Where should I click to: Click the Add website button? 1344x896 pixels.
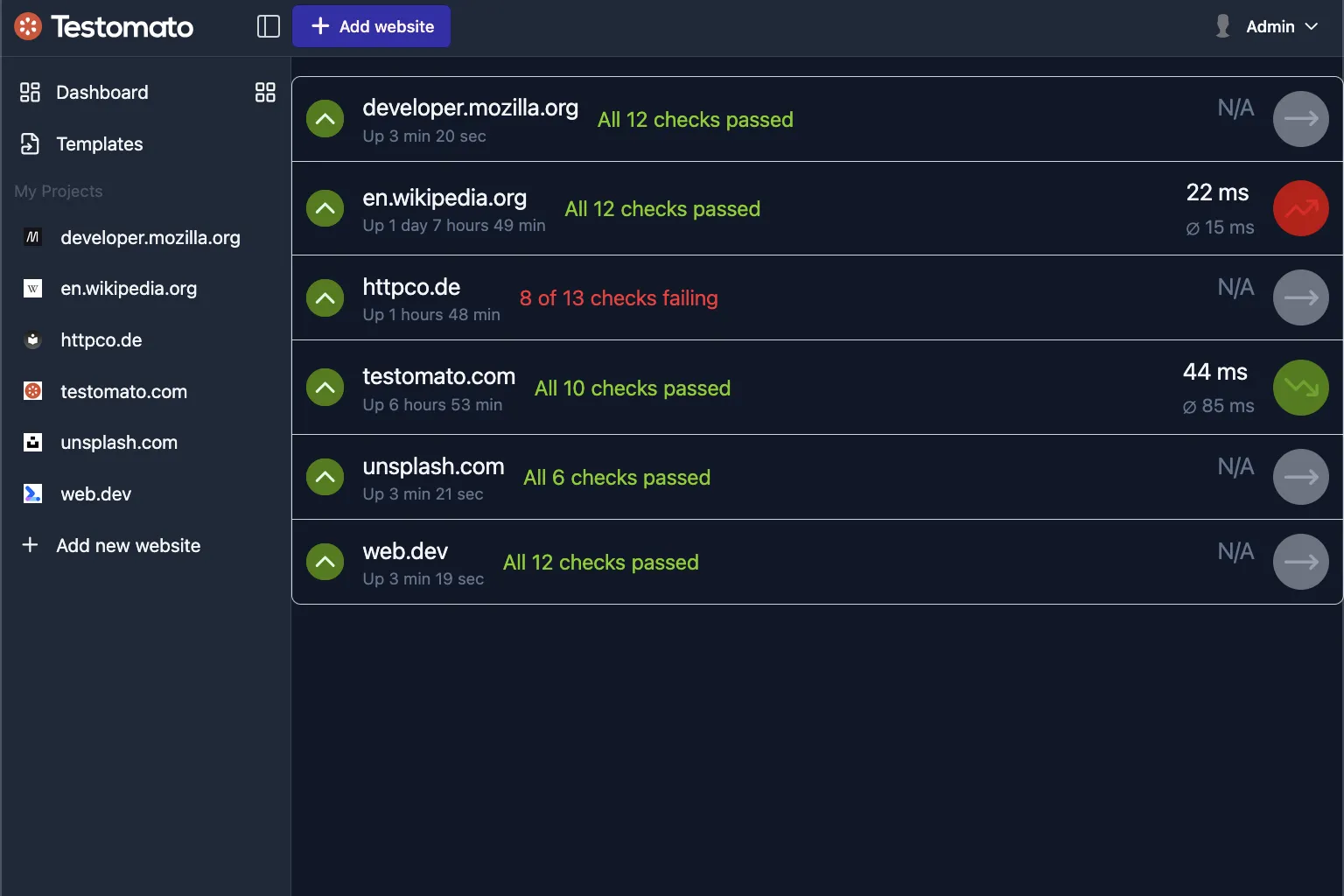click(x=372, y=26)
